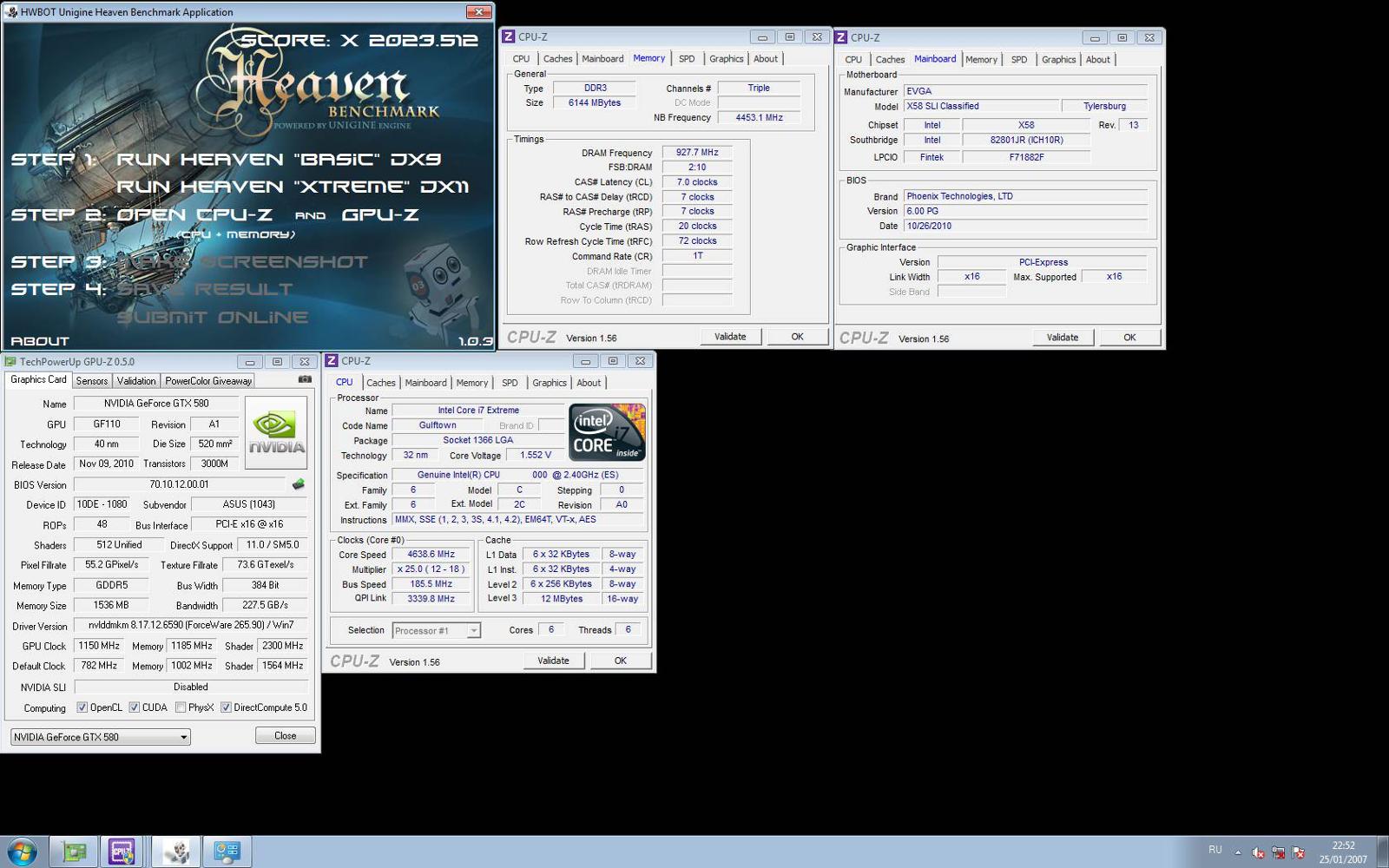Open SPD tab in the Memory CPU-Z window

pyautogui.click(x=687, y=59)
